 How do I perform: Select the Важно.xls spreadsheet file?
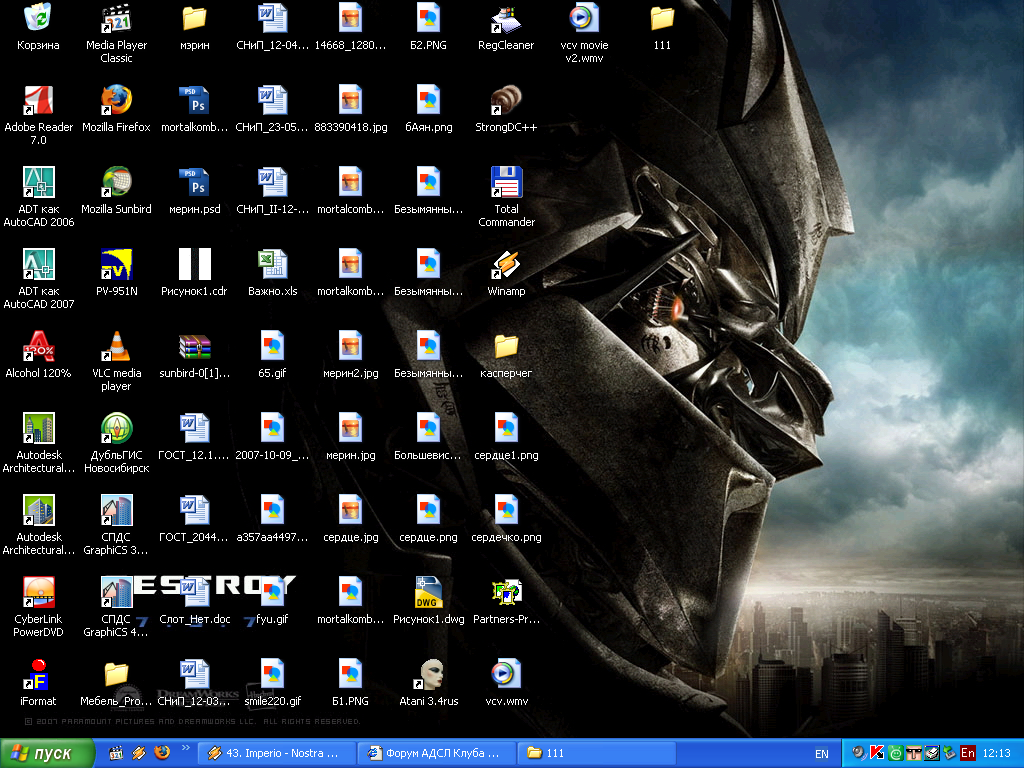272,265
